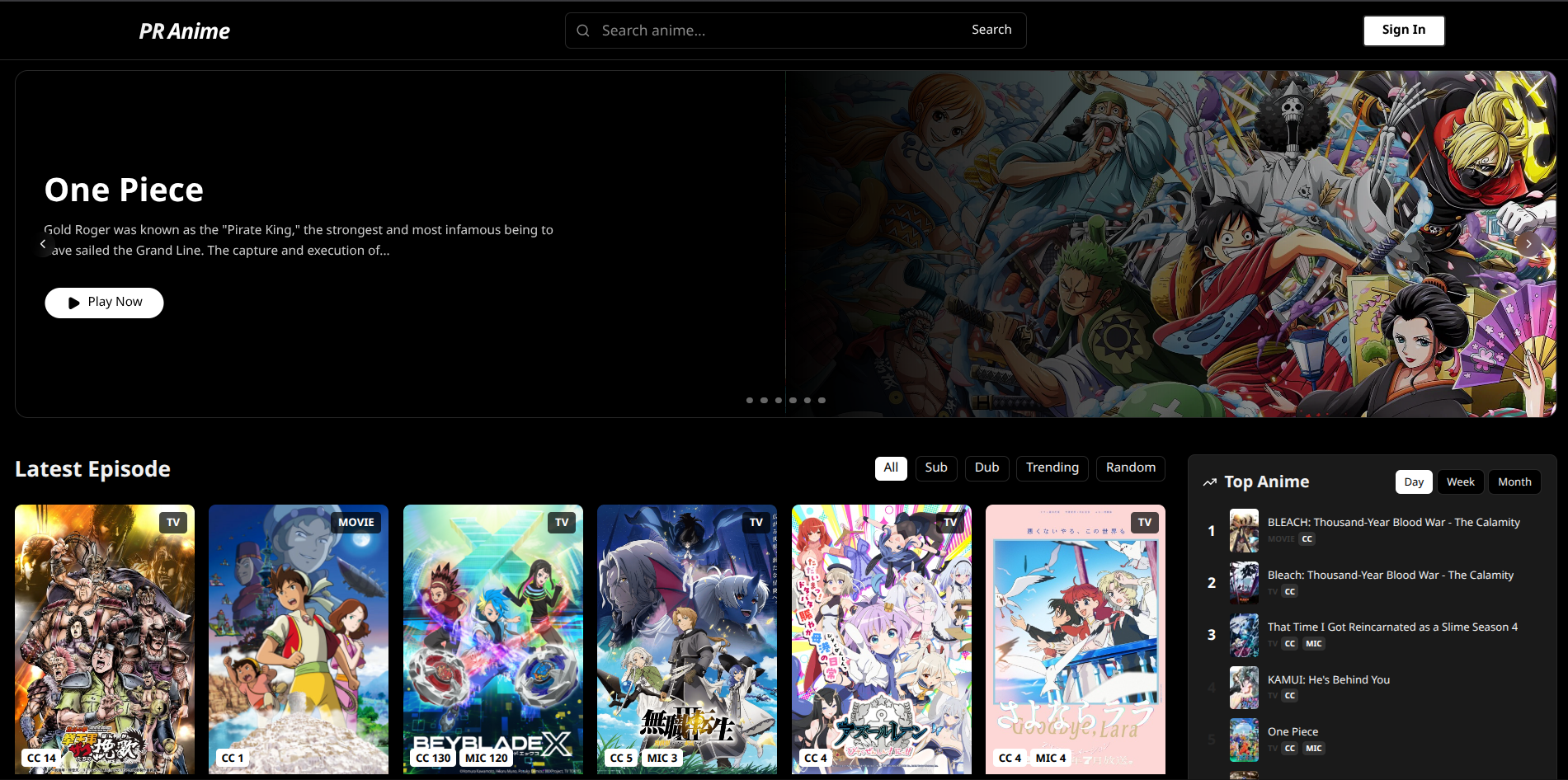This screenshot has width=1568, height=780.
Task: Click the Search button
Action: tap(991, 30)
